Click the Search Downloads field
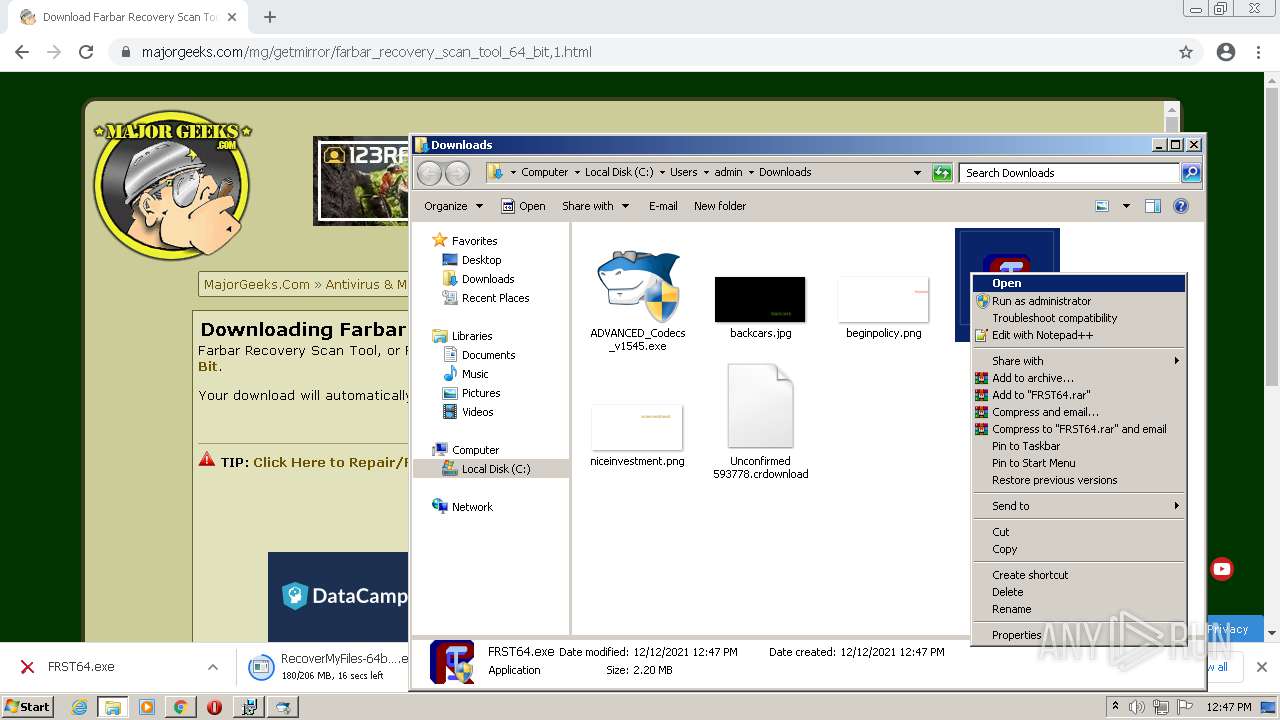The image size is (1280, 720). [1069, 173]
